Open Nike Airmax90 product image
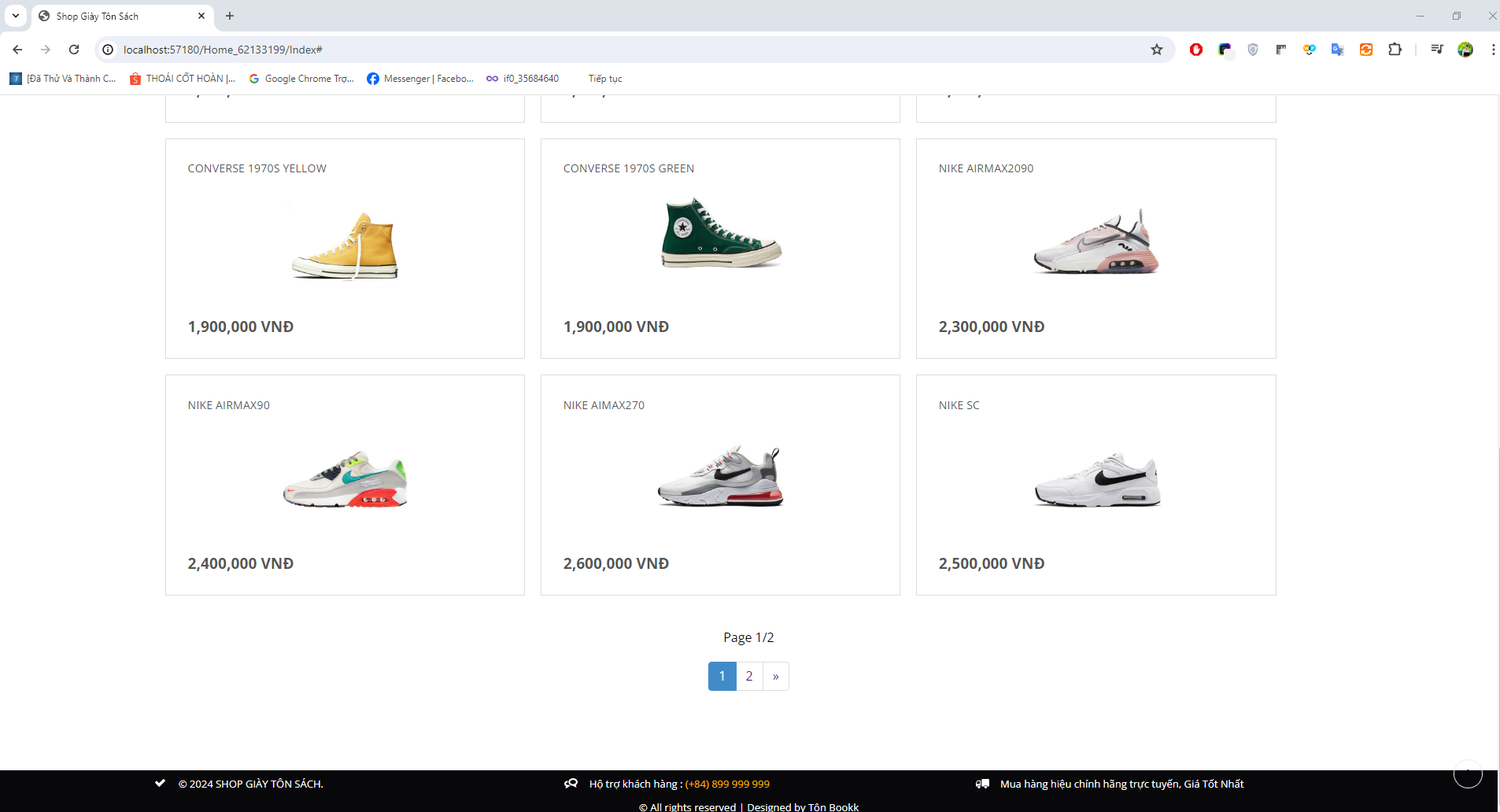This screenshot has width=1500, height=812. click(345, 479)
